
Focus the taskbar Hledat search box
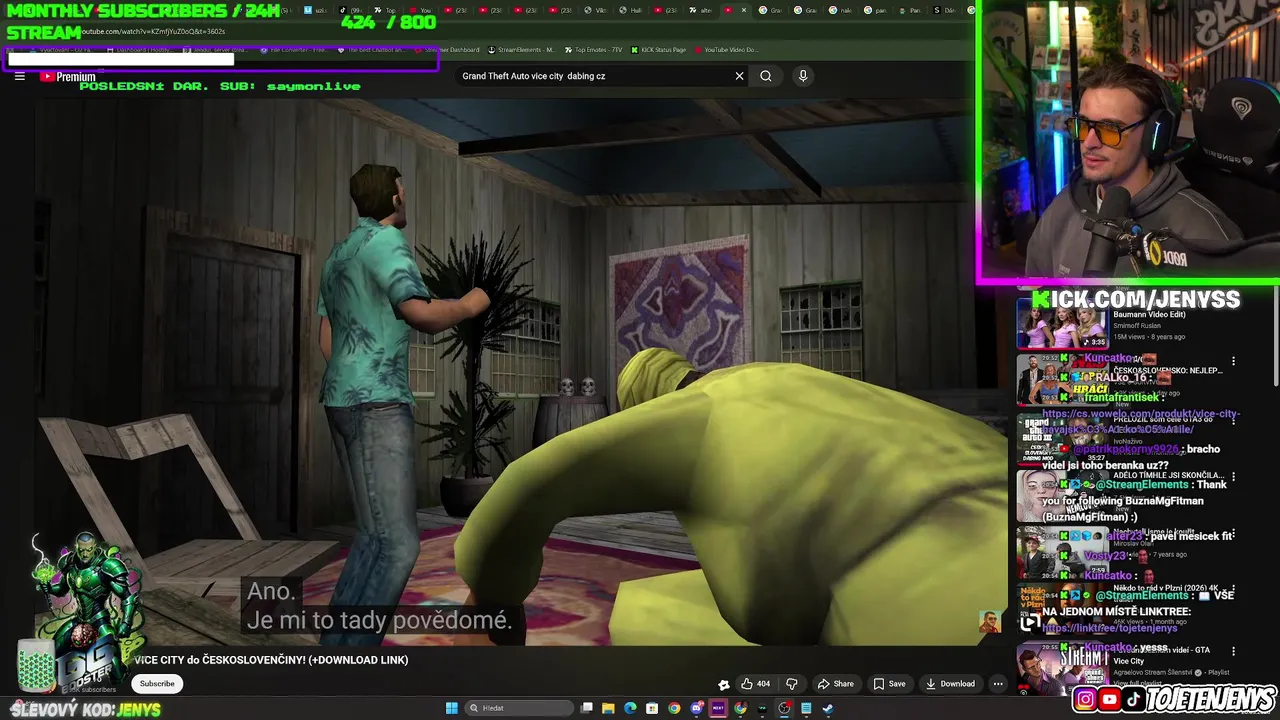(x=519, y=709)
